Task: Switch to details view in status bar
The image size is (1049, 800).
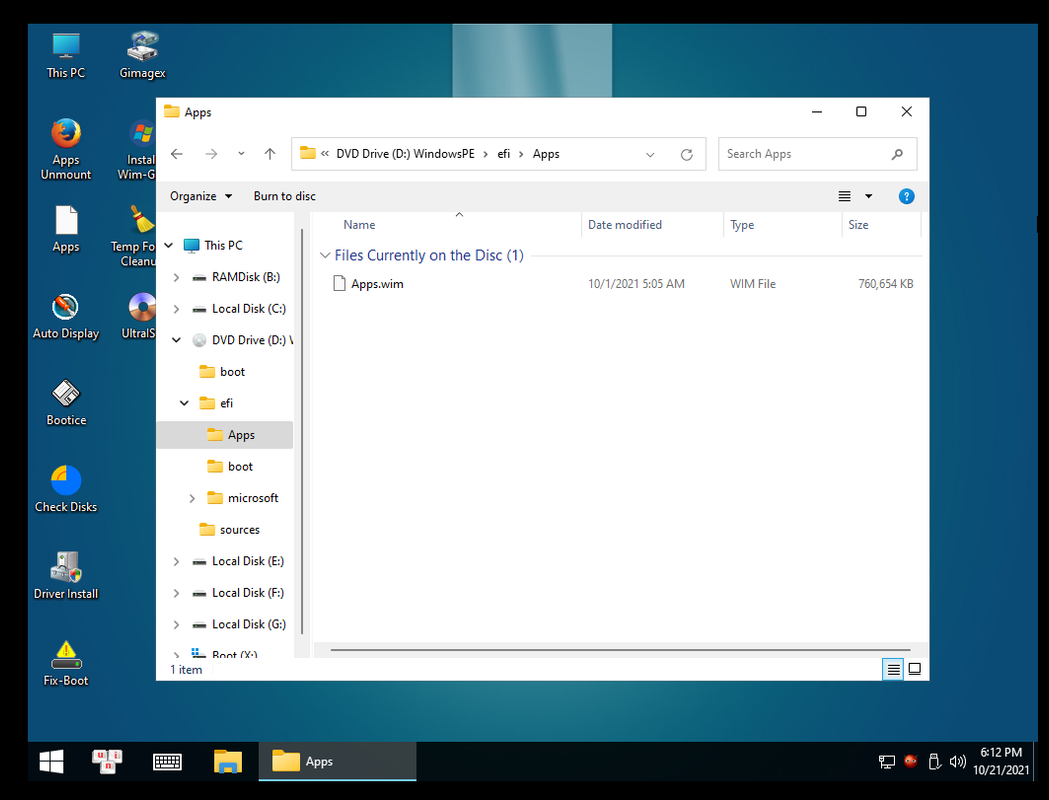Action: 893,669
